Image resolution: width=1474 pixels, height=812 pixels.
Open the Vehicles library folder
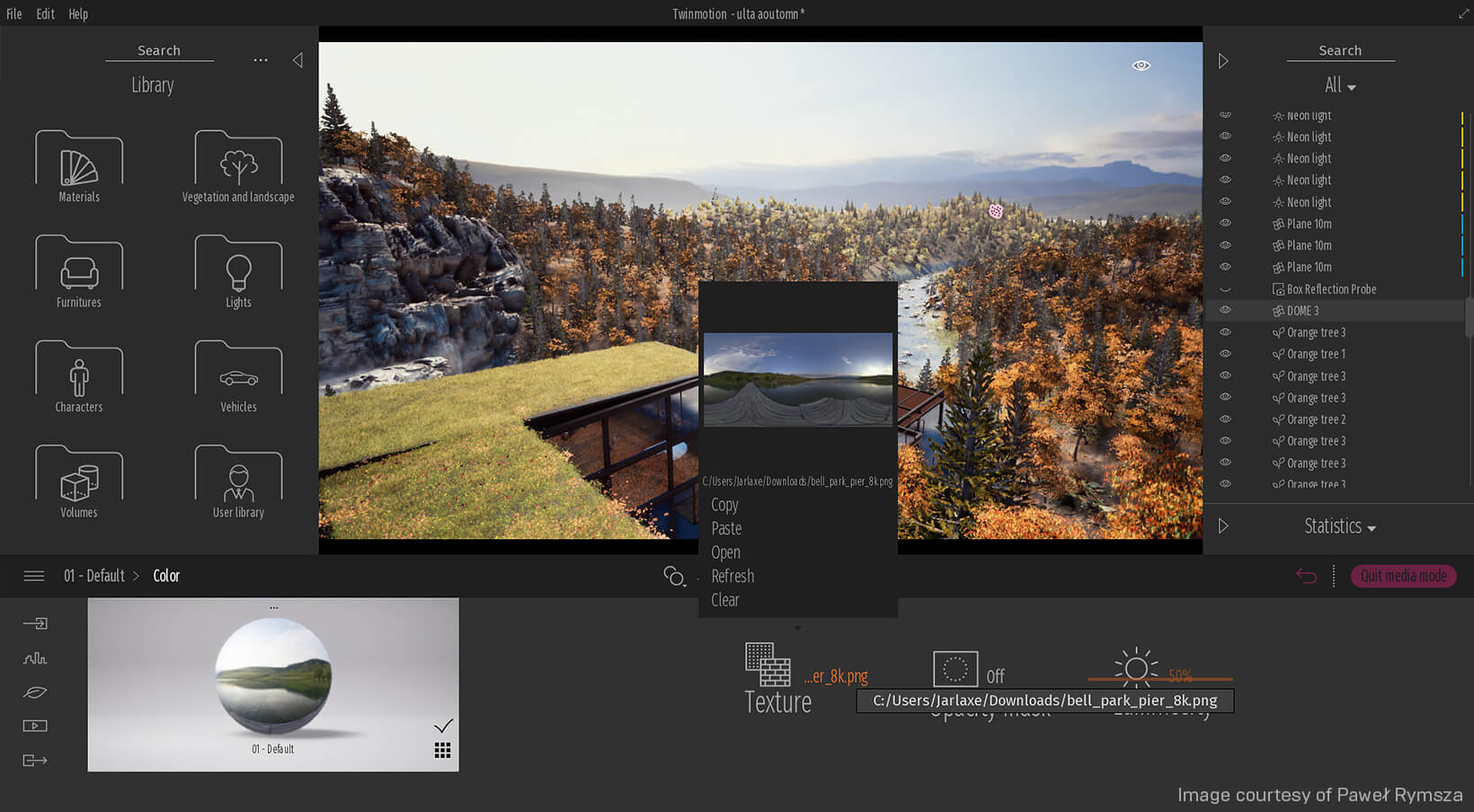[238, 378]
